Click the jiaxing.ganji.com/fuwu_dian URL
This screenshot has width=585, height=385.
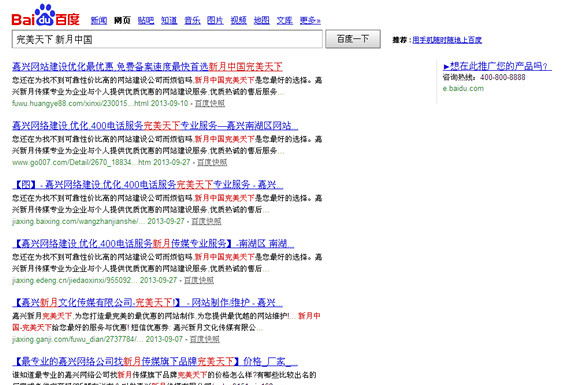(x=77, y=339)
